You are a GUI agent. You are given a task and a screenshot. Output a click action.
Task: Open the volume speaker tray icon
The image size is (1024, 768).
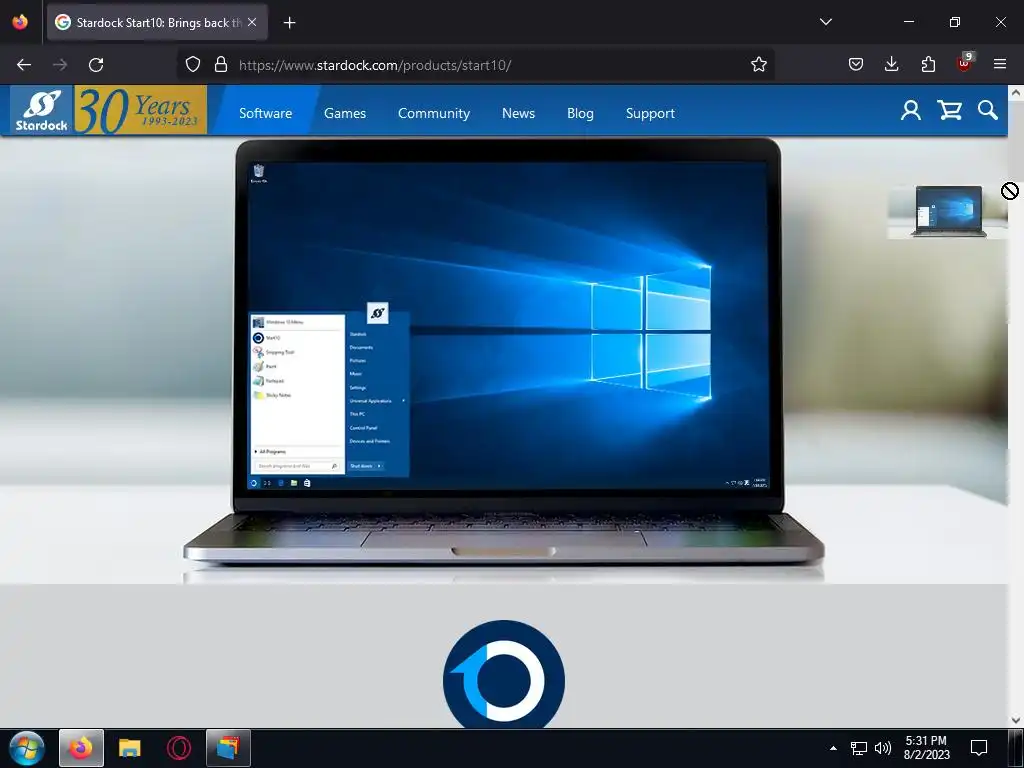click(883, 748)
